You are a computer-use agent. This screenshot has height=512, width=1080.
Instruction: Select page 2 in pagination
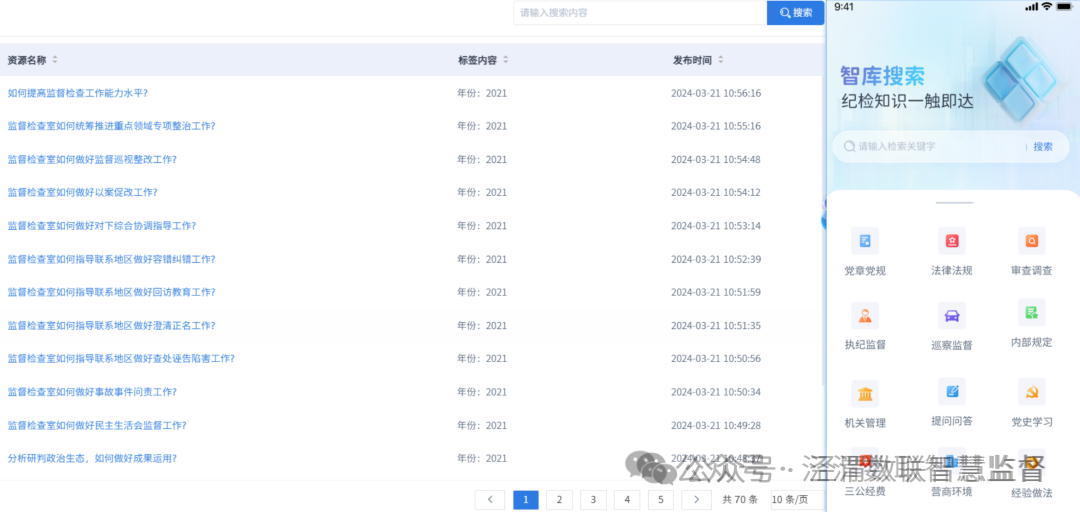[x=559, y=500]
